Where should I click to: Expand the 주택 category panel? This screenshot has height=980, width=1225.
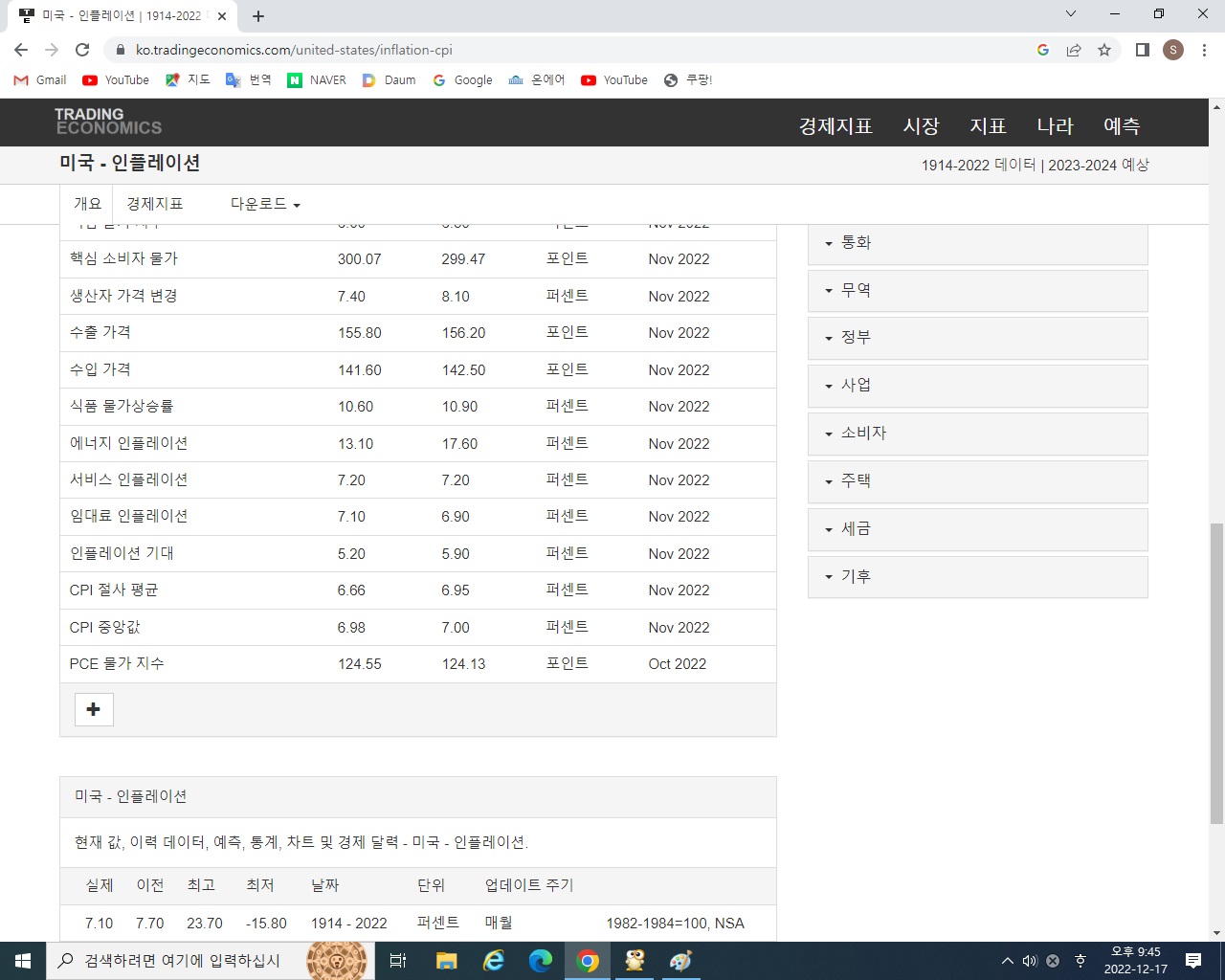pos(977,481)
